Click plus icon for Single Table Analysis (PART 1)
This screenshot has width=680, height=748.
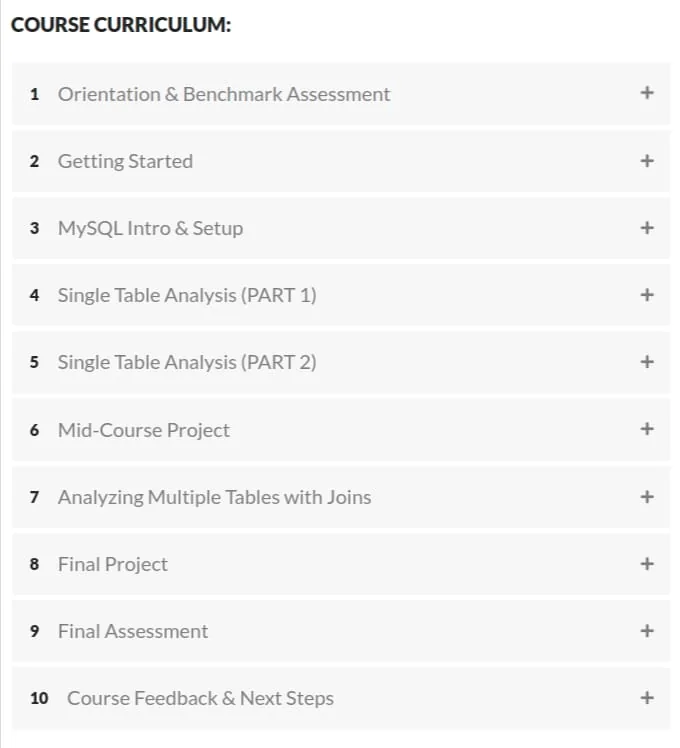pyautogui.click(x=647, y=295)
